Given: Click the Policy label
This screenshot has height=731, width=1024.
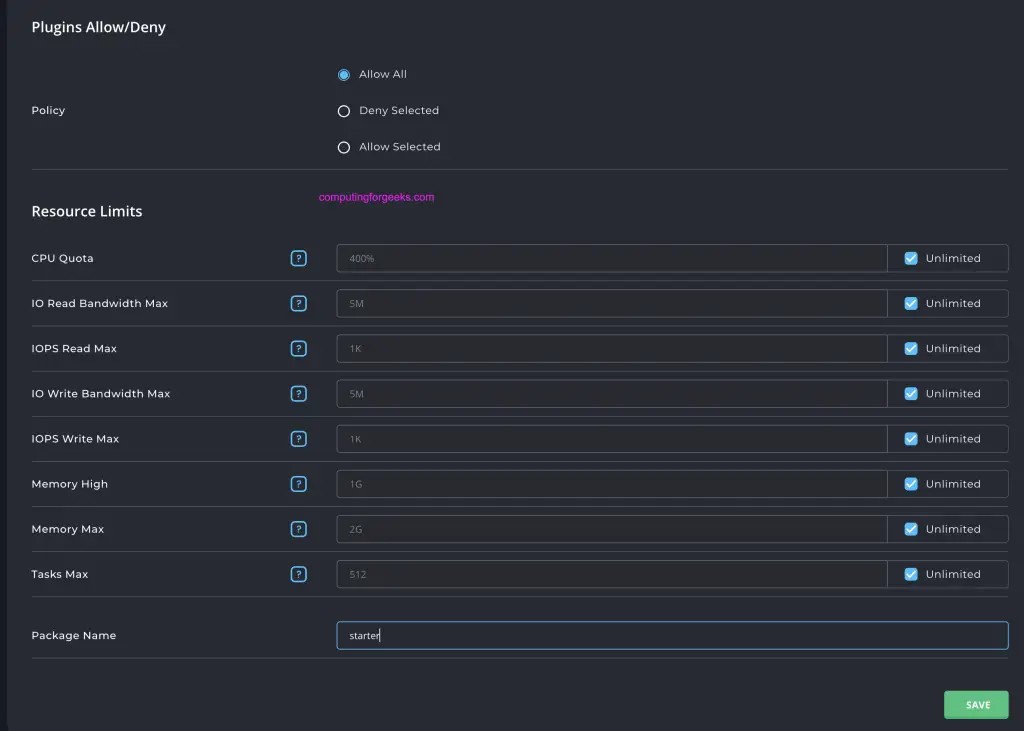Looking at the screenshot, I should [x=48, y=110].
